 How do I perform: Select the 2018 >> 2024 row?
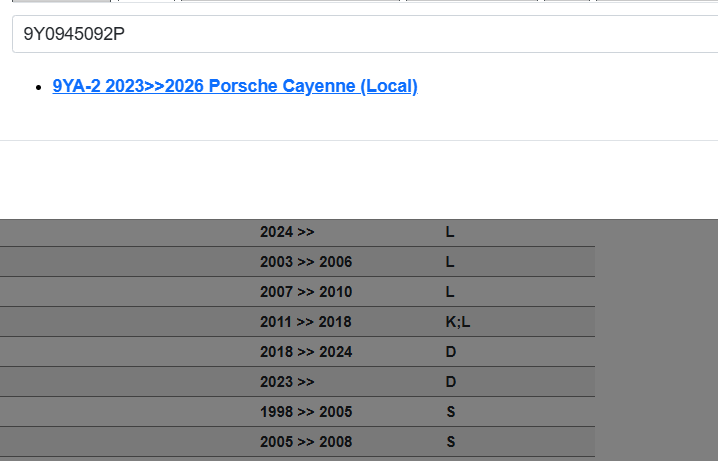pyautogui.click(x=305, y=352)
